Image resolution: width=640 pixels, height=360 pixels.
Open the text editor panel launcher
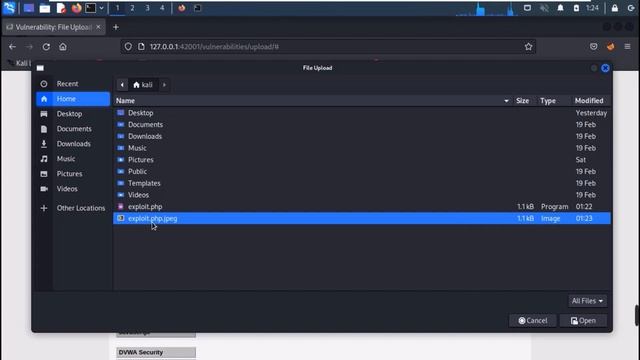pos(61,8)
